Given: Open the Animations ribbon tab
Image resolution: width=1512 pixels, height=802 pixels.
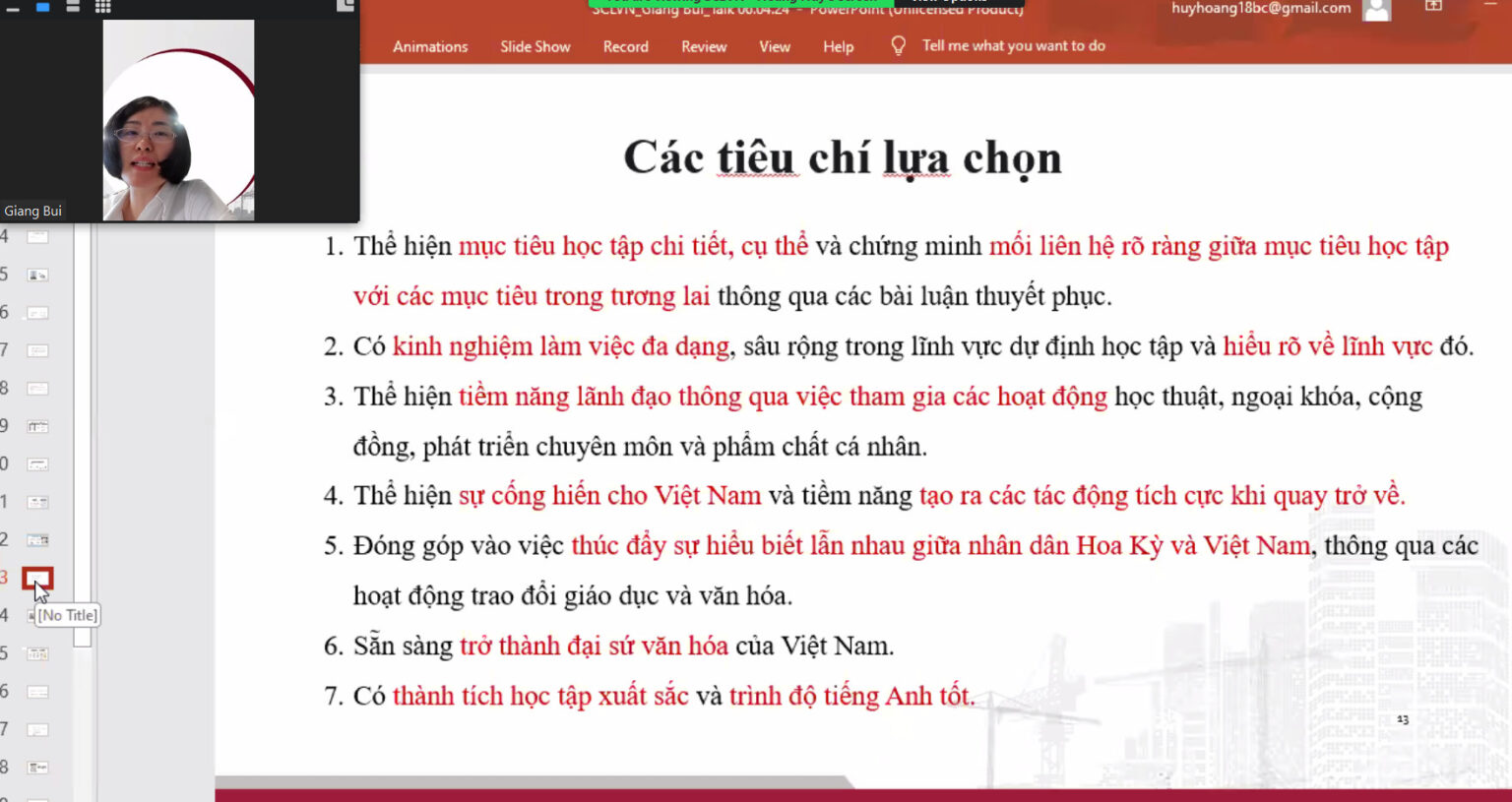Looking at the screenshot, I should pos(430,46).
